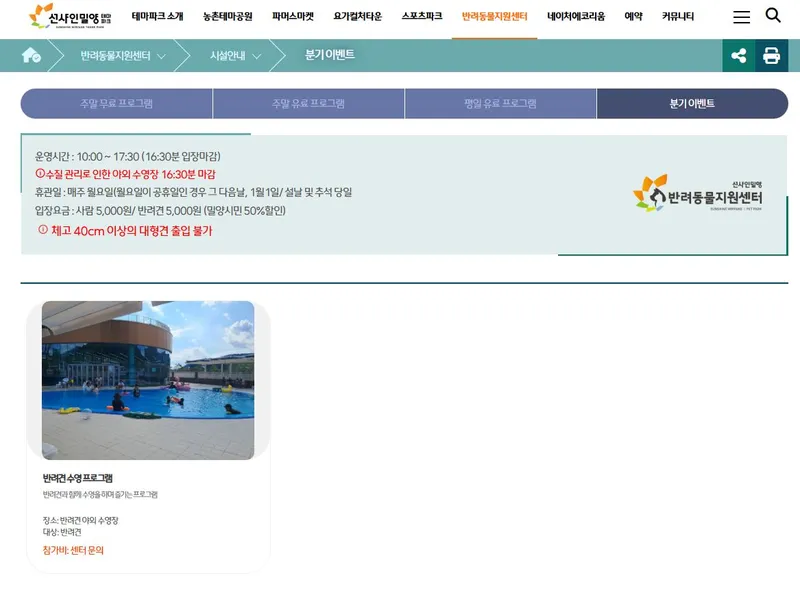
Task: Switch to 주말 무료 프로그램 tab
Action: pyautogui.click(x=116, y=104)
